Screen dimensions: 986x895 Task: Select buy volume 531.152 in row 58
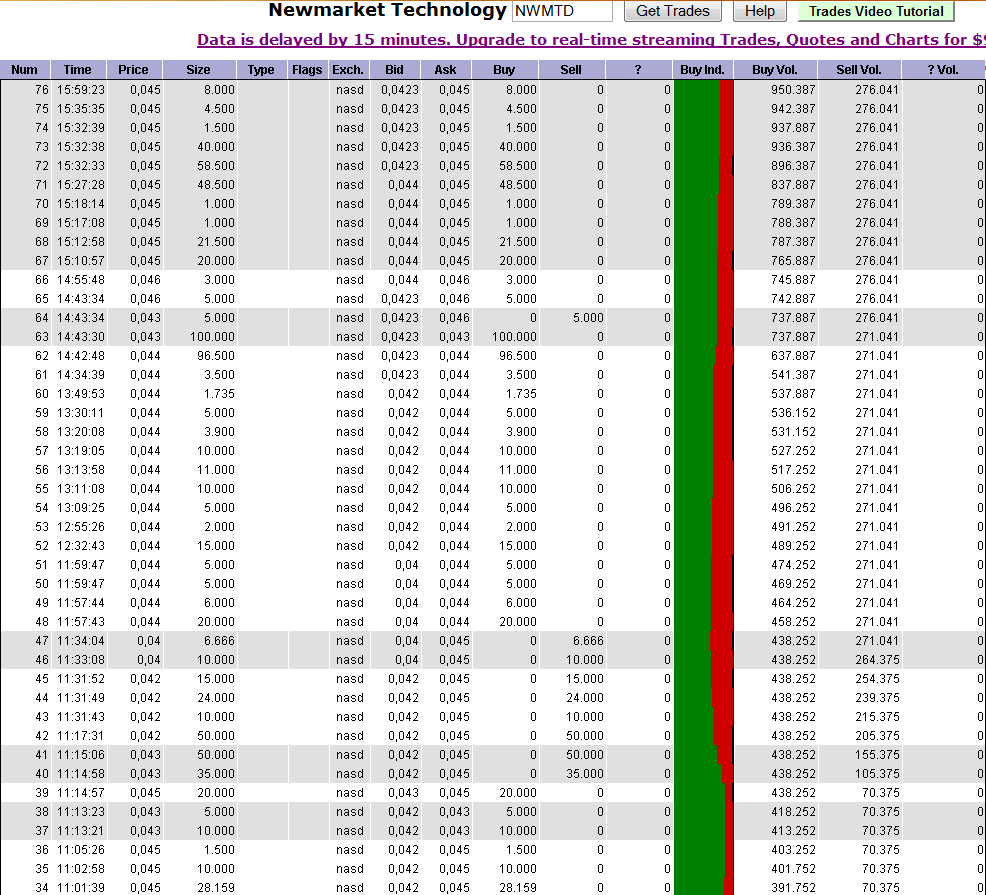793,432
